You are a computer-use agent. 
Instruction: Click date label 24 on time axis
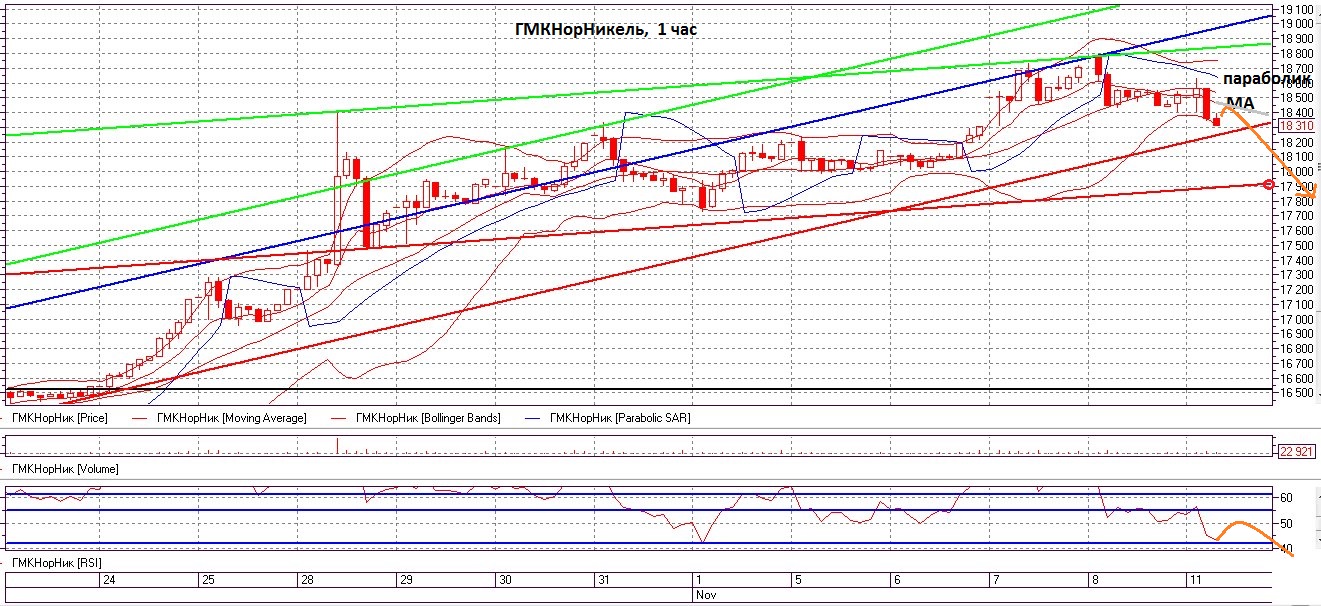[x=109, y=580]
